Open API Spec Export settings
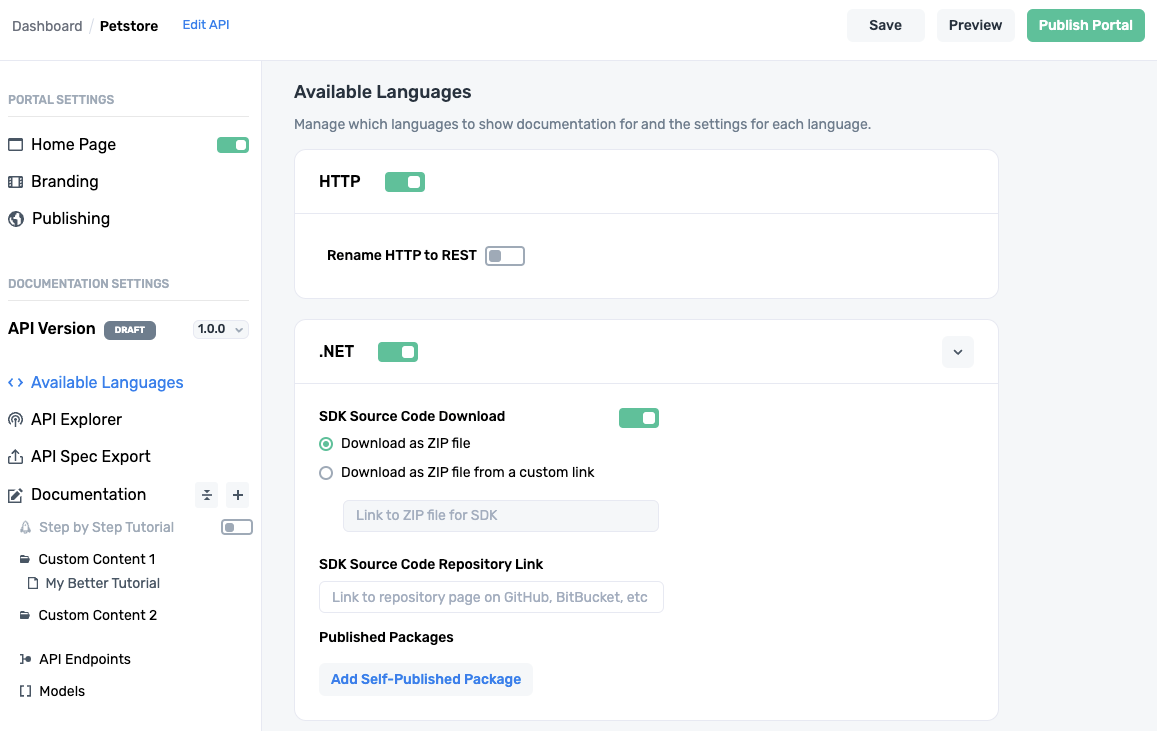 point(91,457)
